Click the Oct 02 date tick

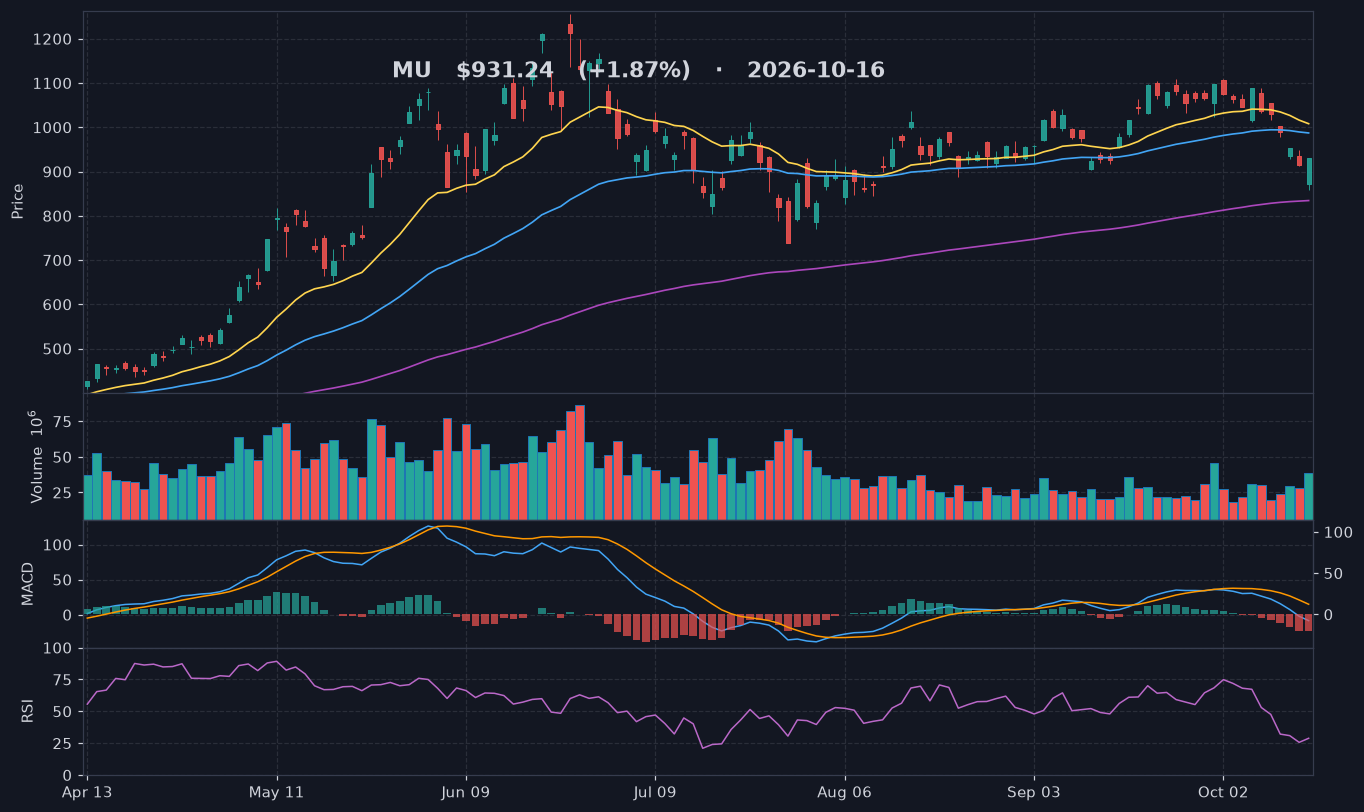(x=1222, y=791)
